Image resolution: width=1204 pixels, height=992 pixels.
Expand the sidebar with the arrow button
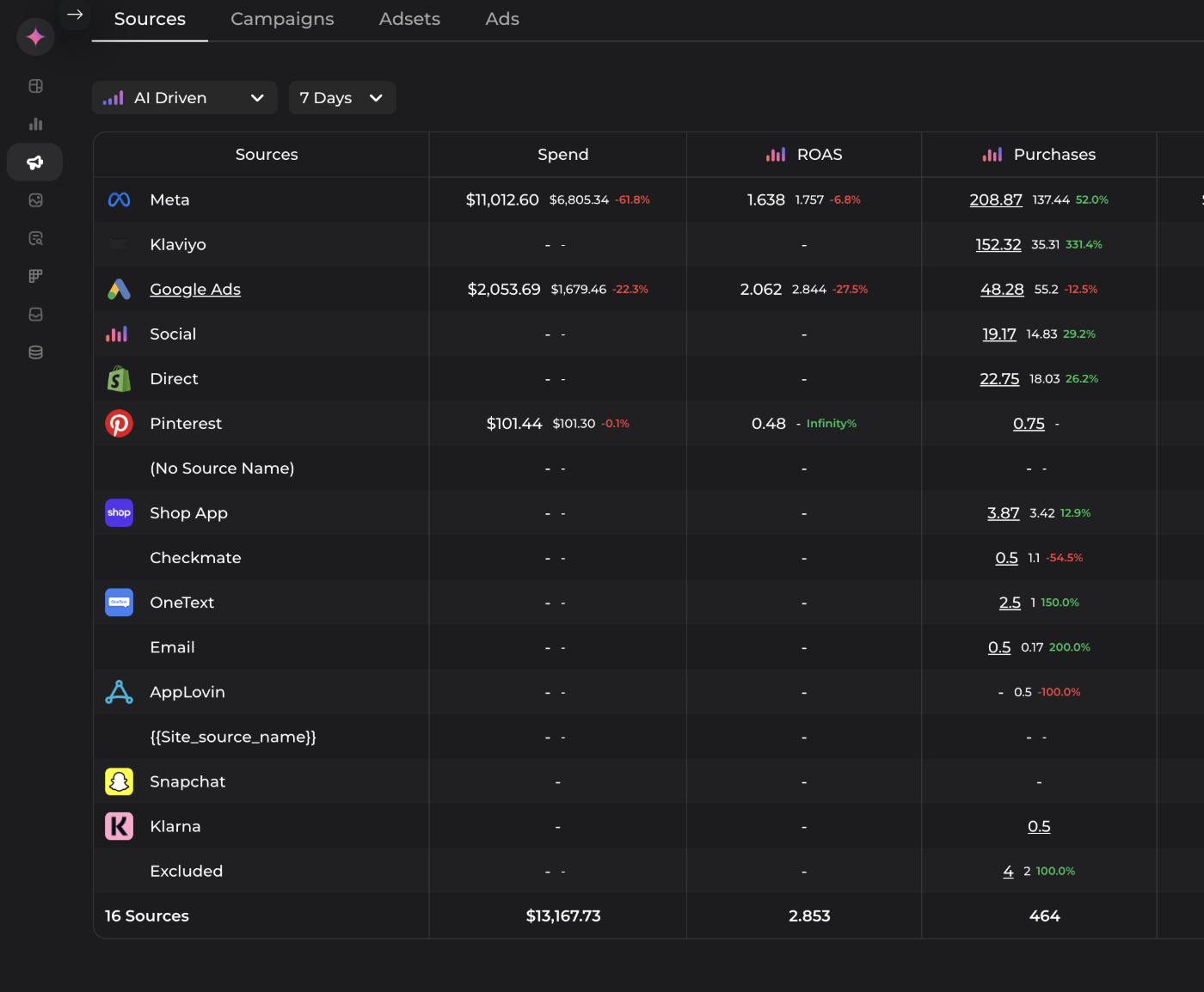75,15
